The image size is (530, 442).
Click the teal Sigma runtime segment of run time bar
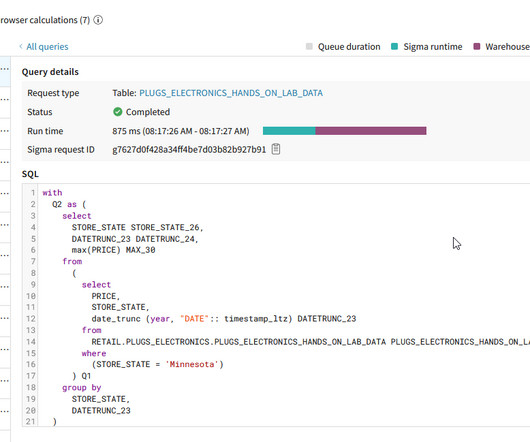coord(289,131)
